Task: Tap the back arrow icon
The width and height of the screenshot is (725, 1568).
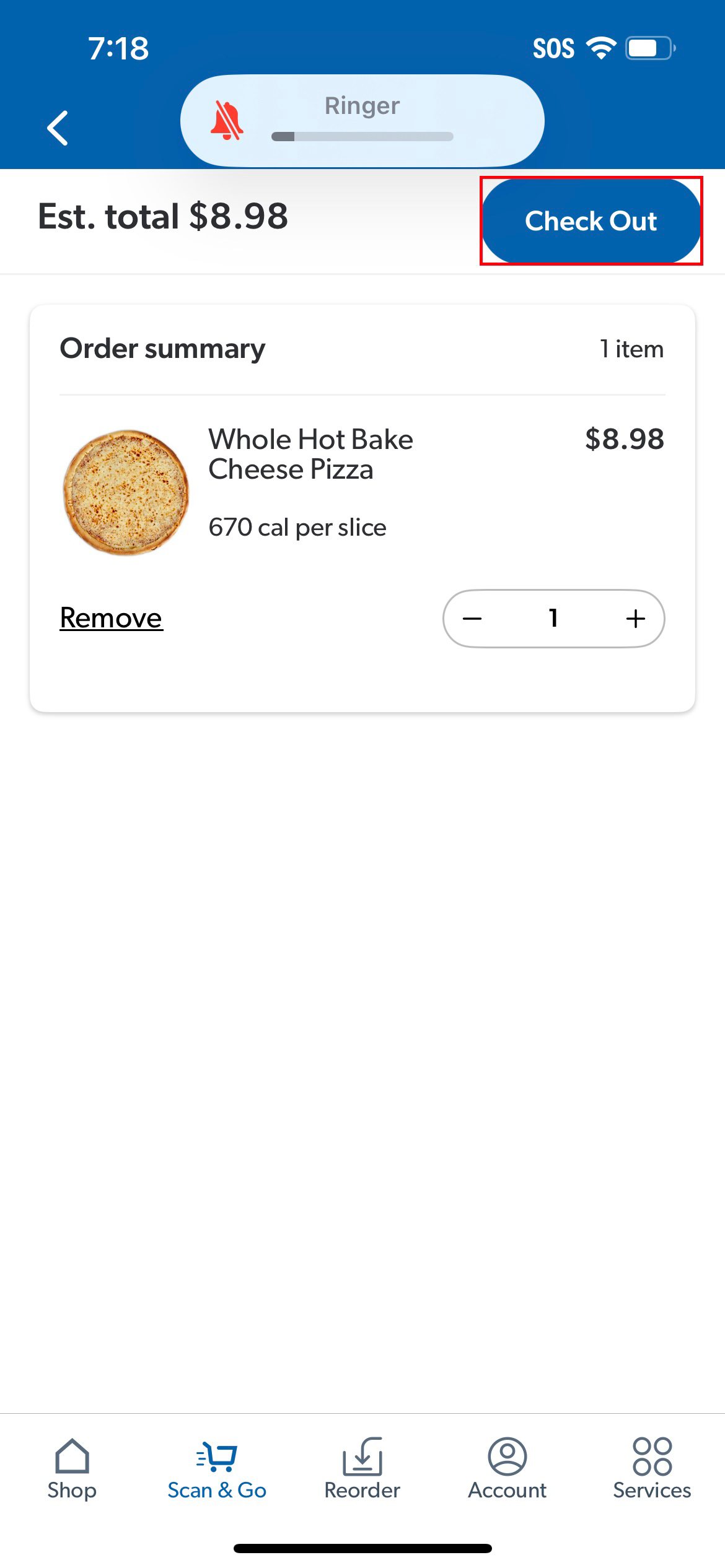Action: [x=58, y=128]
